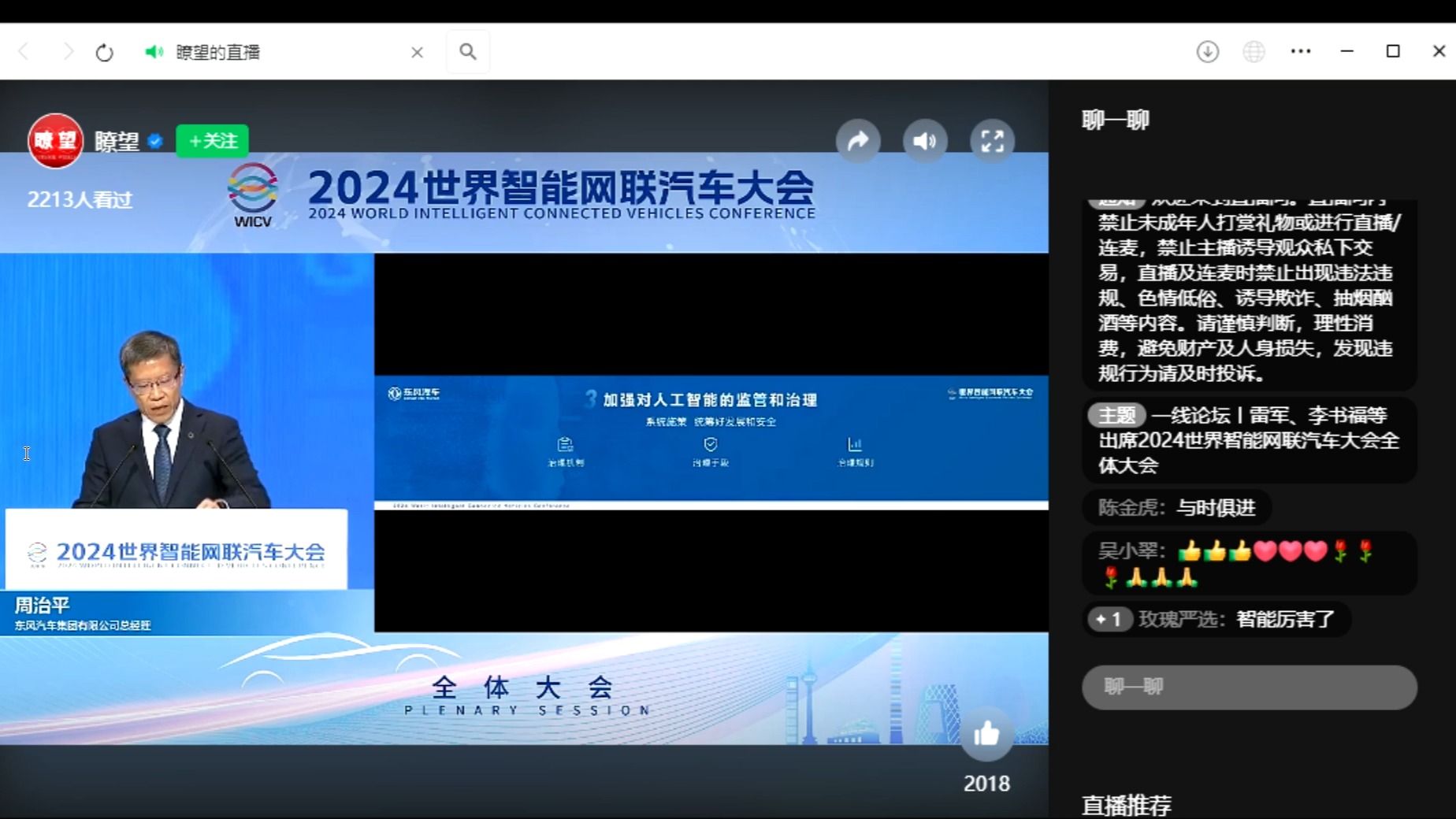This screenshot has height=819, width=1456.
Task: Click the 聊一聊 chat input field
Action: coord(1250,687)
